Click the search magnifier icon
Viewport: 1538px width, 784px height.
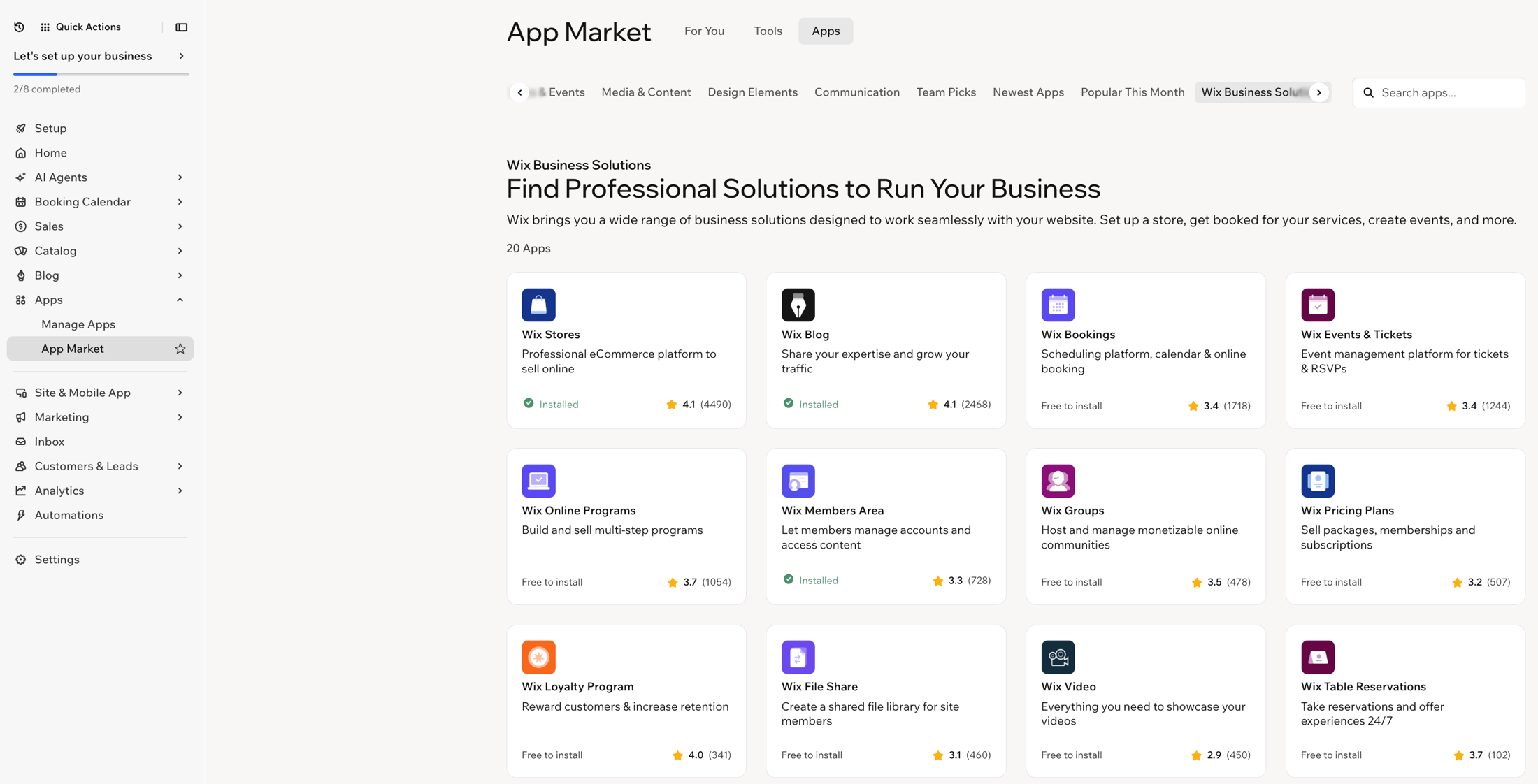click(x=1368, y=93)
